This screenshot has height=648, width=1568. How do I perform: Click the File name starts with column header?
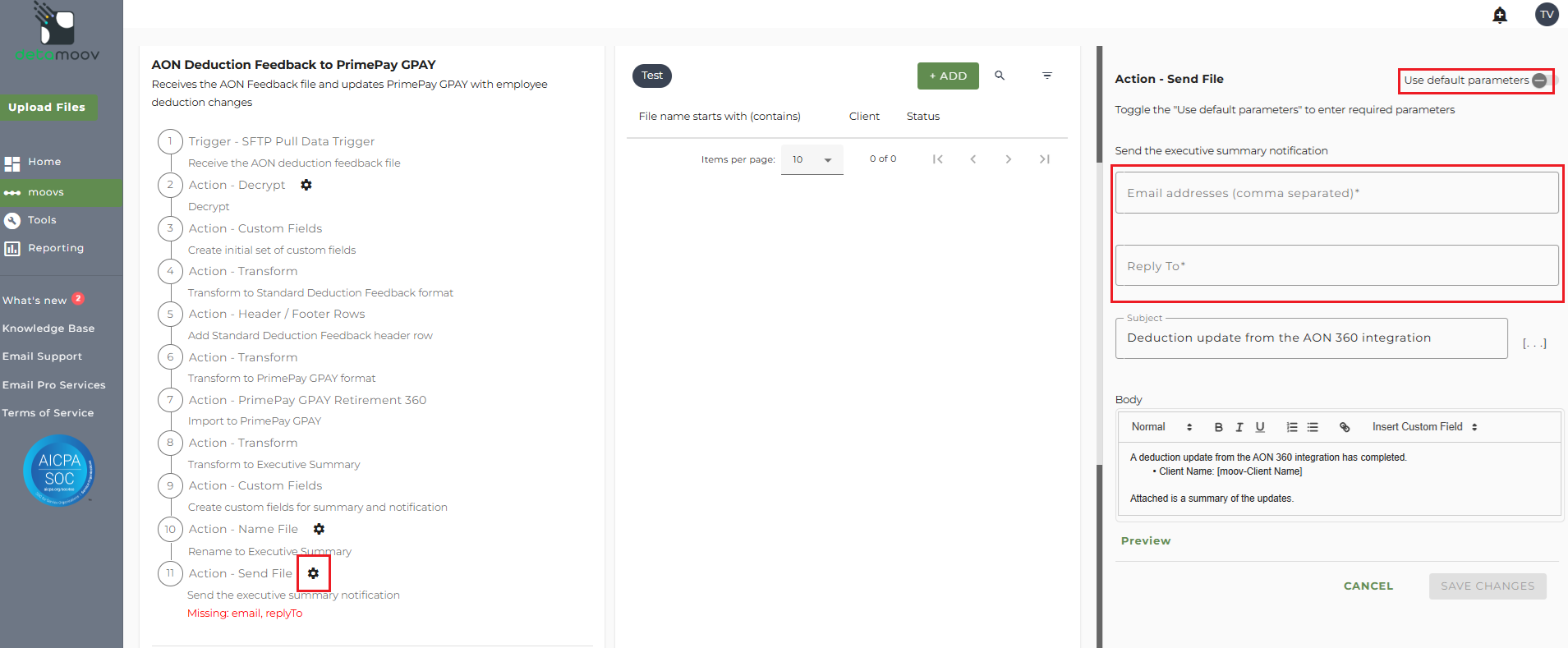pyautogui.click(x=720, y=117)
